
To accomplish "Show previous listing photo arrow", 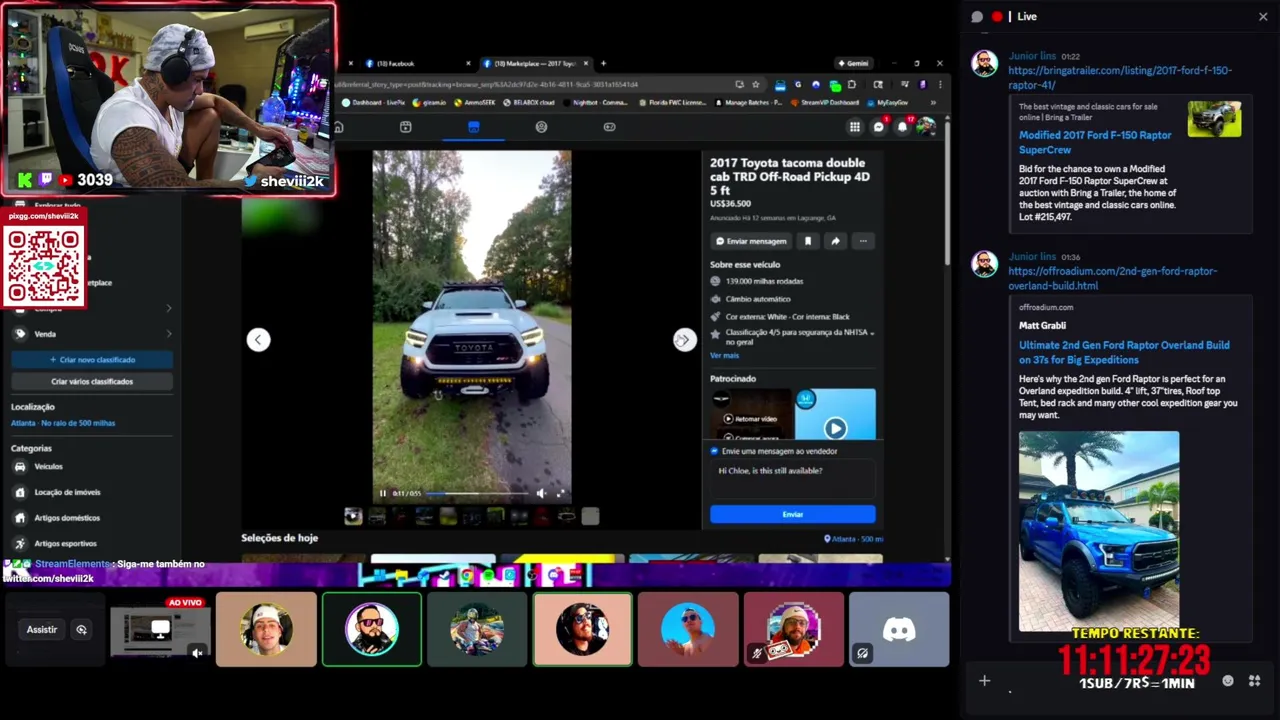I will pos(258,340).
